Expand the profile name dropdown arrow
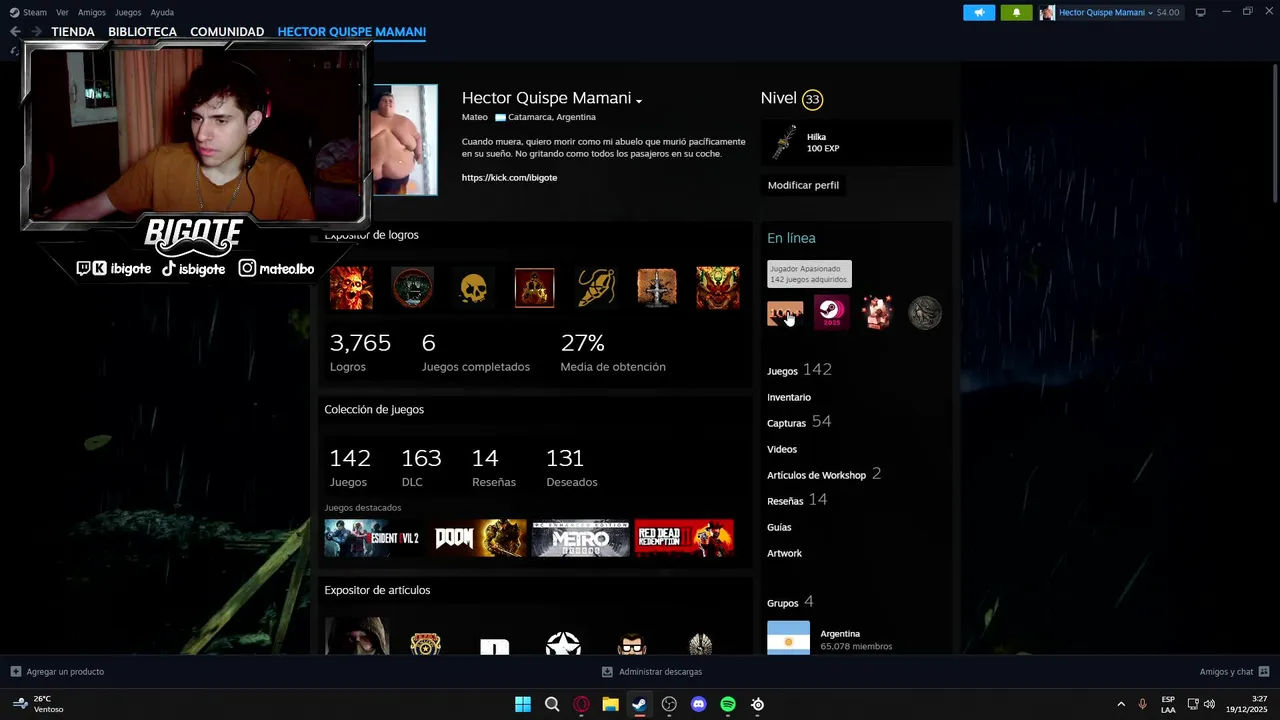Viewport: 1280px width, 720px height. (x=638, y=100)
